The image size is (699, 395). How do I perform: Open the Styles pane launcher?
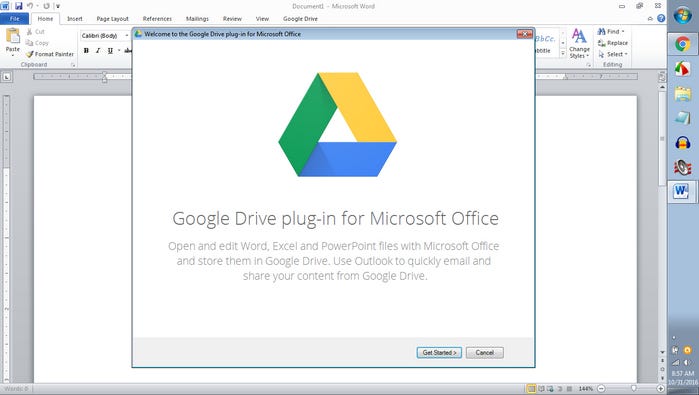[x=588, y=65]
